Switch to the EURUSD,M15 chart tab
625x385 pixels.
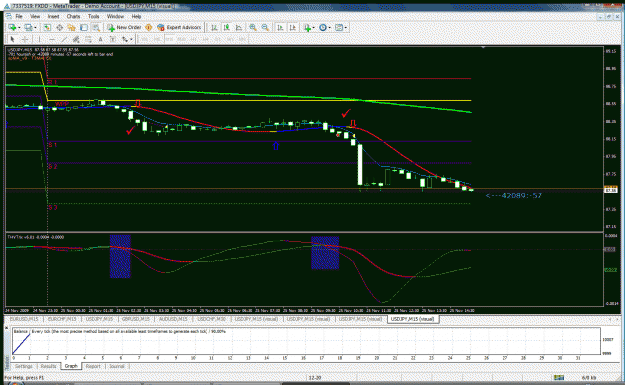[x=24, y=319]
